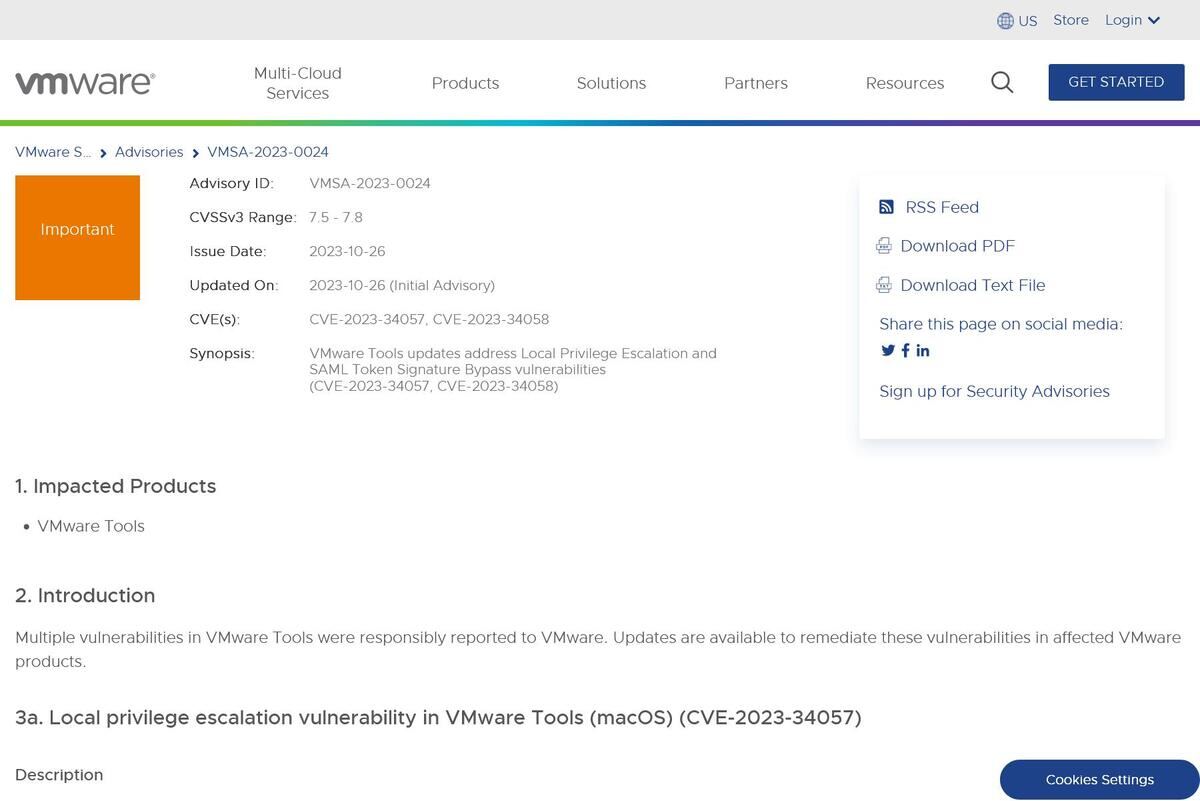
Task: Open the RSS Feed link
Action: pos(942,207)
